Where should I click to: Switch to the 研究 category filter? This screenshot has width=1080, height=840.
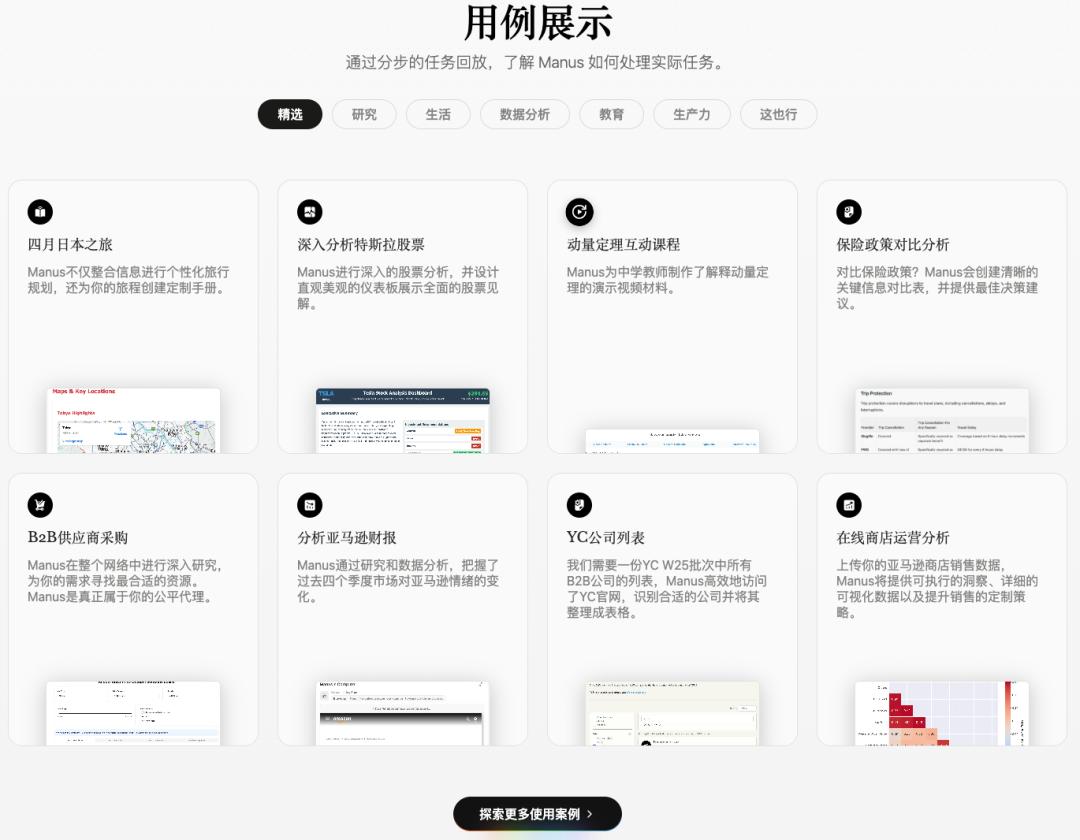coord(364,114)
